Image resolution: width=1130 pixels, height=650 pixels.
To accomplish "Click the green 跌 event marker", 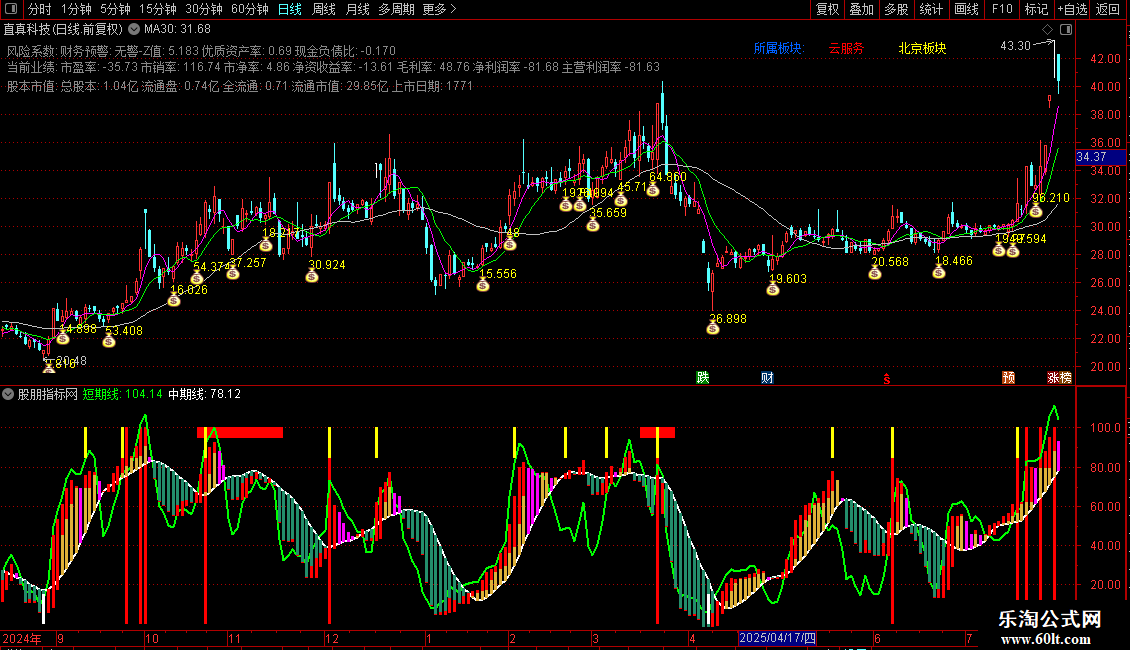I will pos(703,378).
